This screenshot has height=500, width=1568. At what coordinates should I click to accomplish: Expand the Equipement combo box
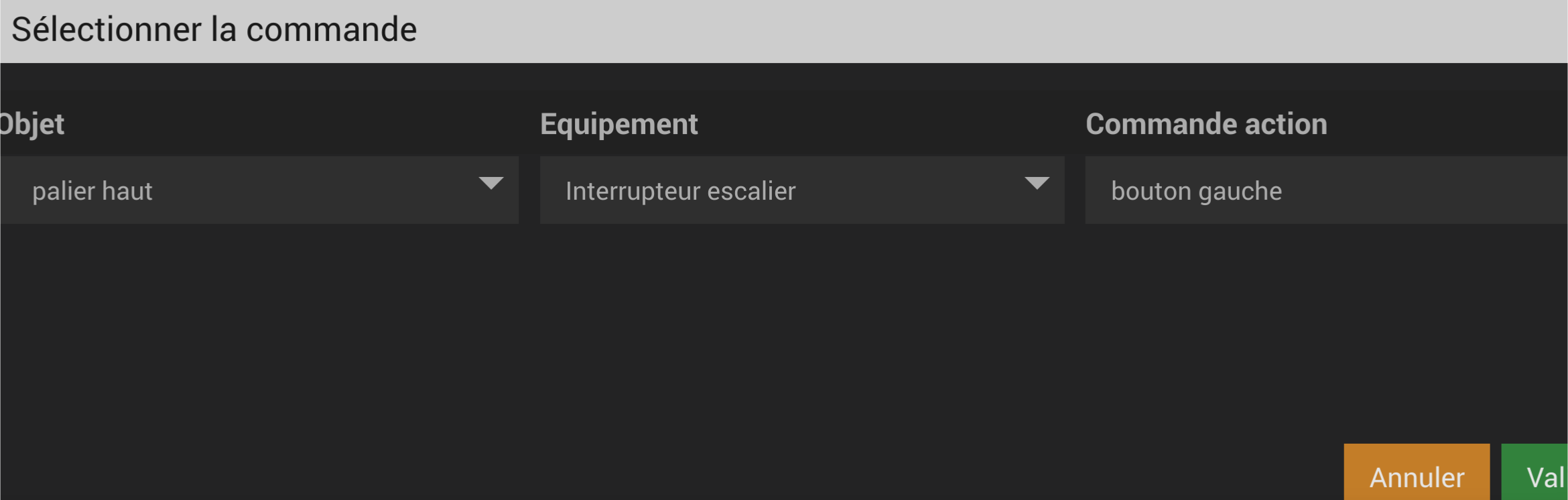click(801, 190)
